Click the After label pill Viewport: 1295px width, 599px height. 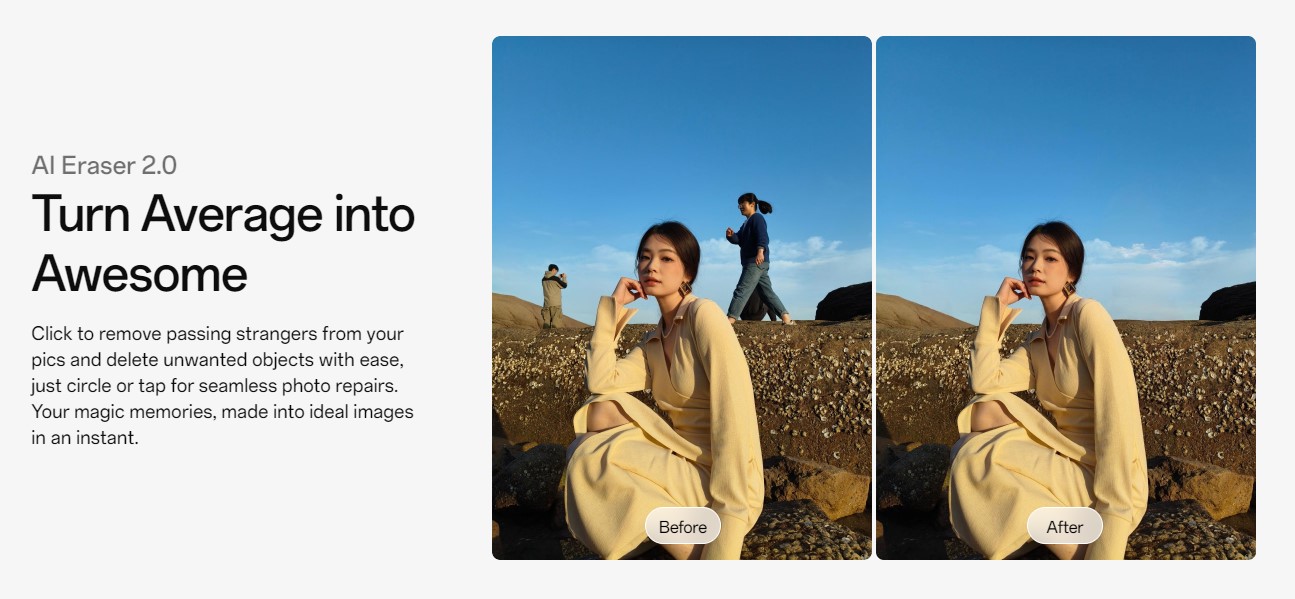coord(1065,526)
